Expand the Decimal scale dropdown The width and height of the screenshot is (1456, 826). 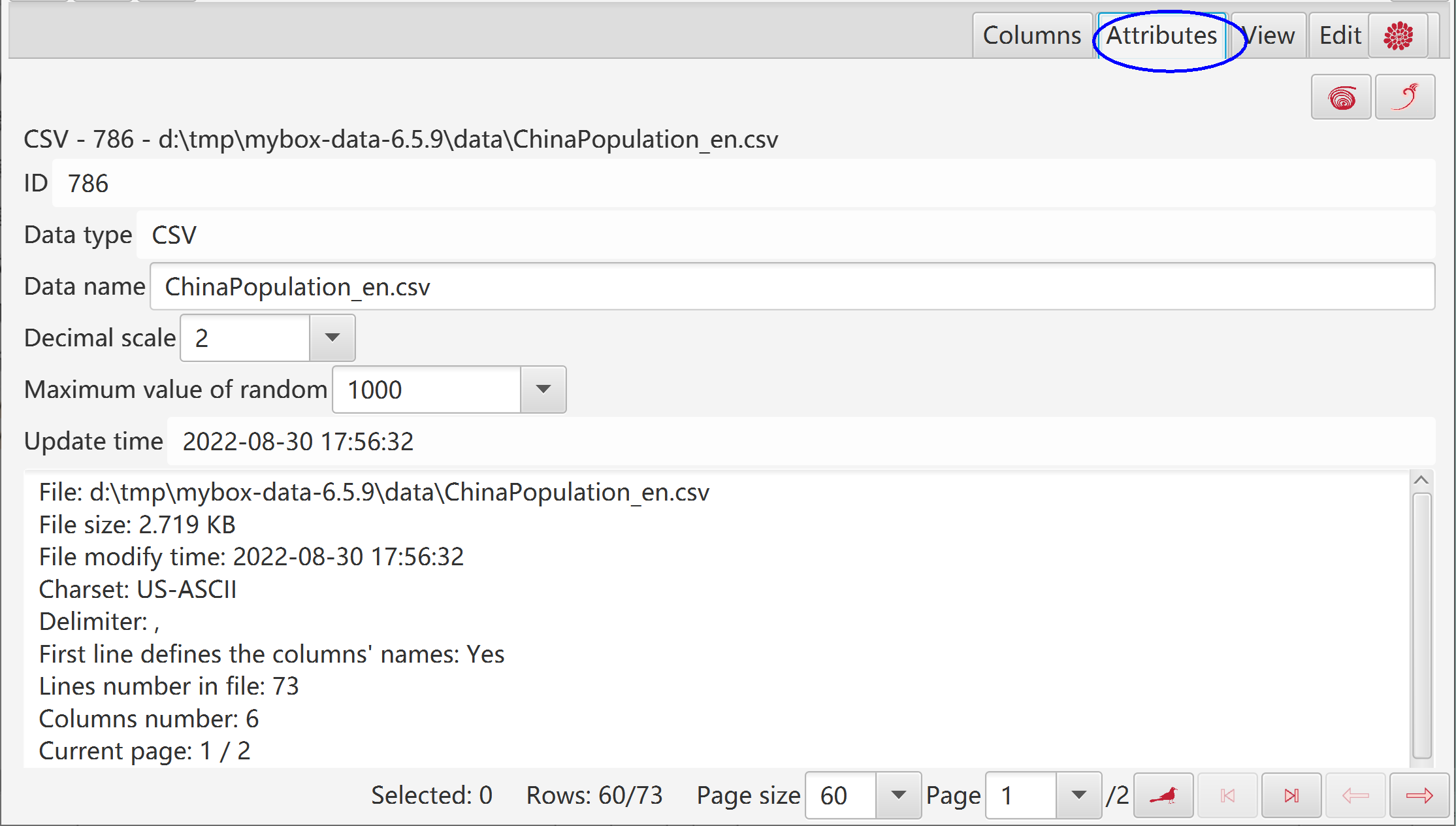pos(332,338)
